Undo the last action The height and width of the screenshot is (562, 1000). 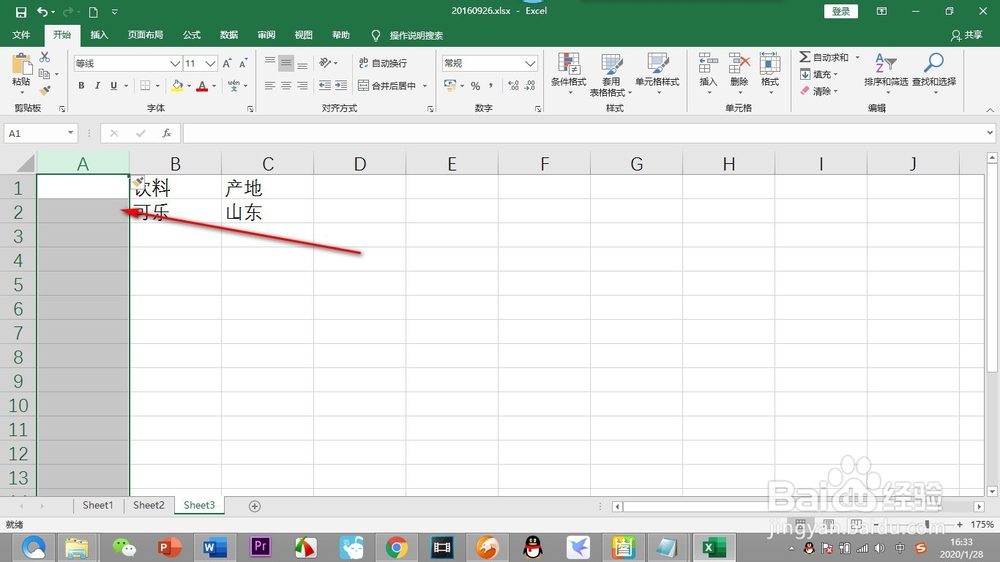click(41, 11)
